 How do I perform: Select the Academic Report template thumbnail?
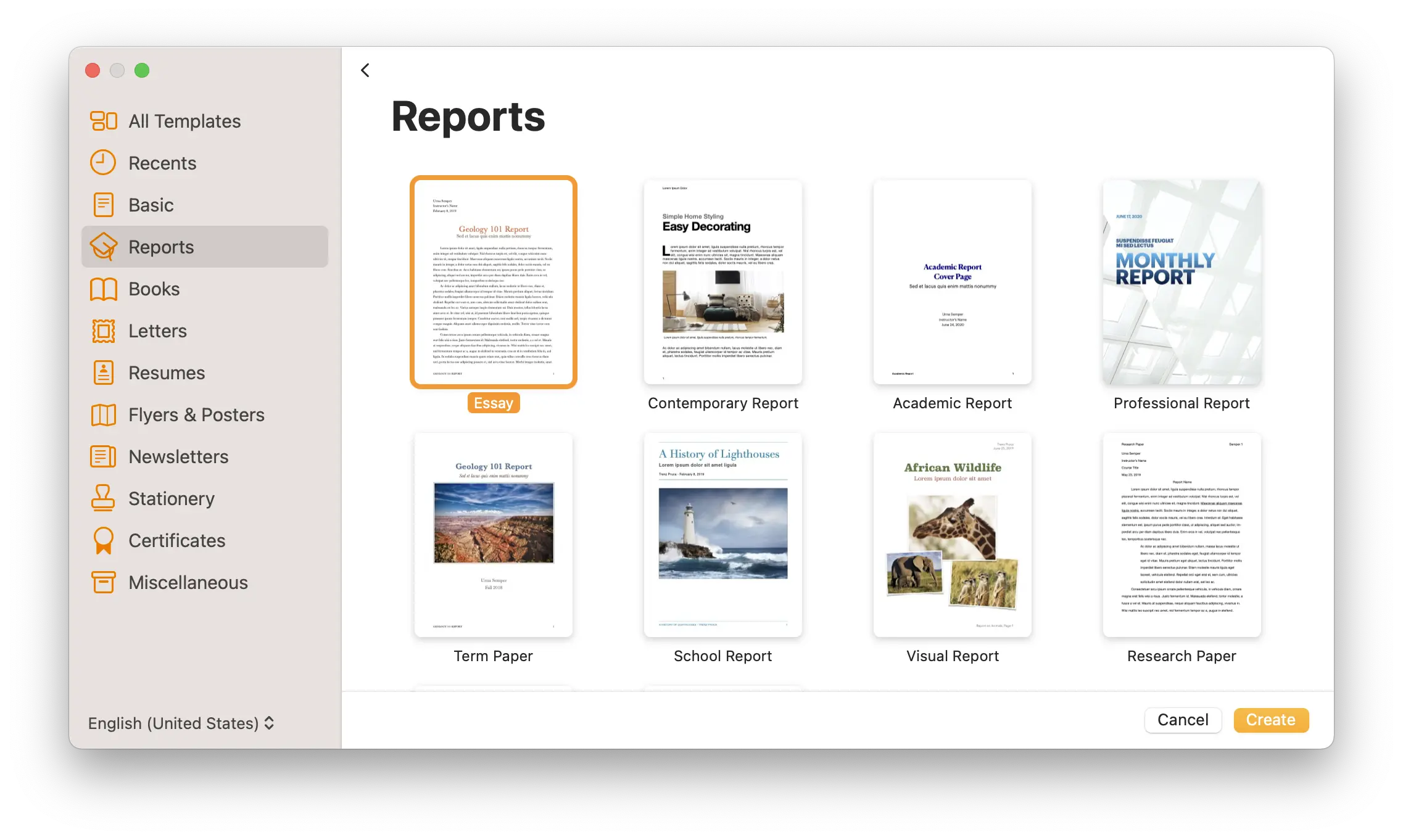pos(953,282)
